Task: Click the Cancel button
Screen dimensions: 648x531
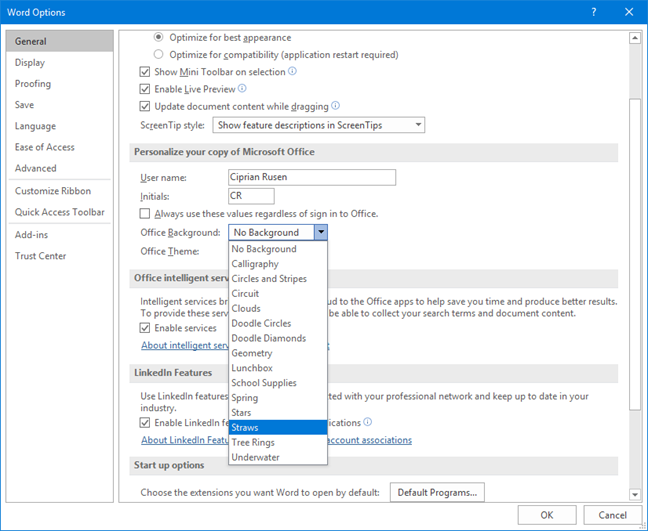Action: (x=612, y=515)
